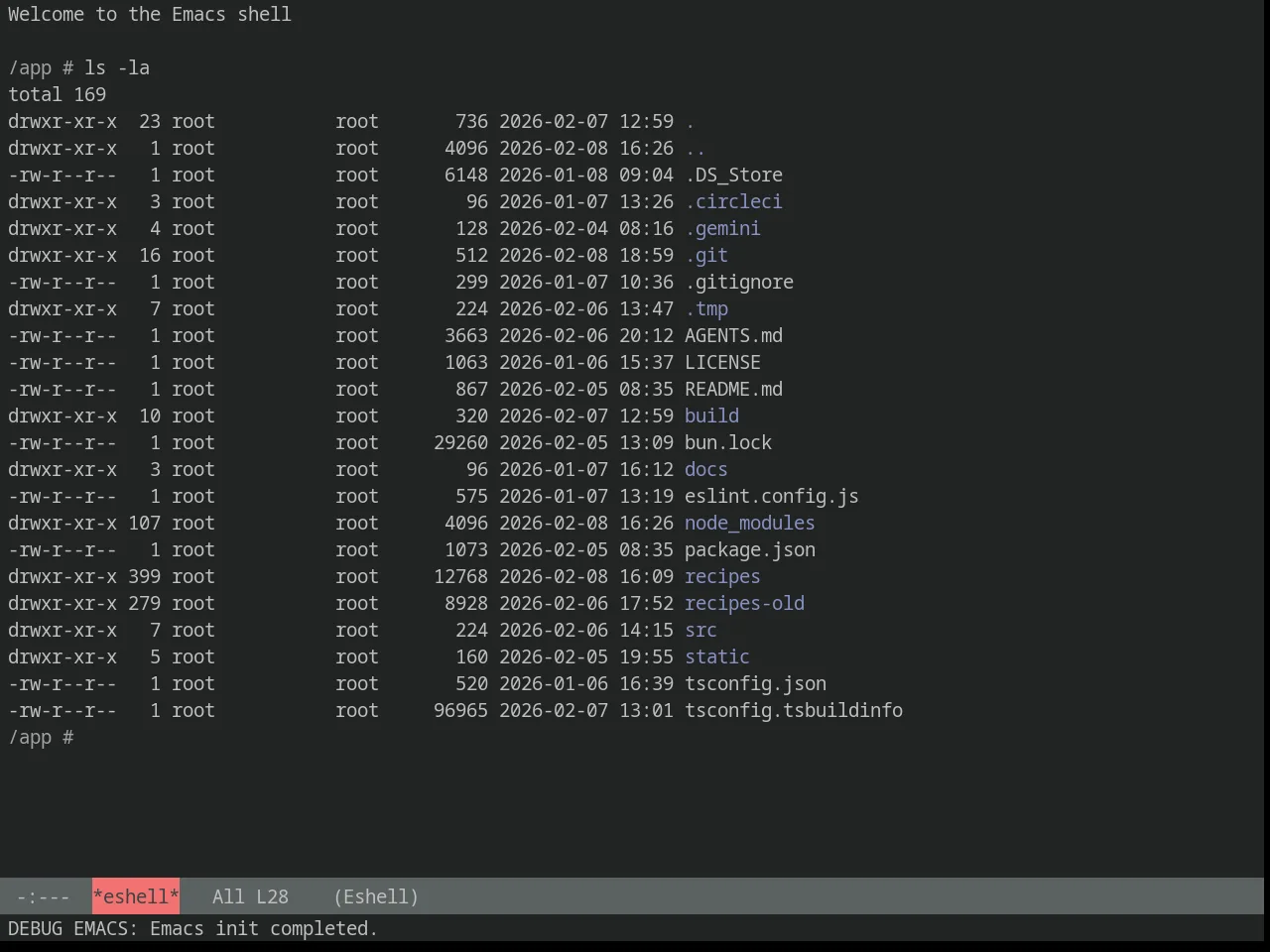Click the size 8928 of recipes-old

click(x=466, y=603)
